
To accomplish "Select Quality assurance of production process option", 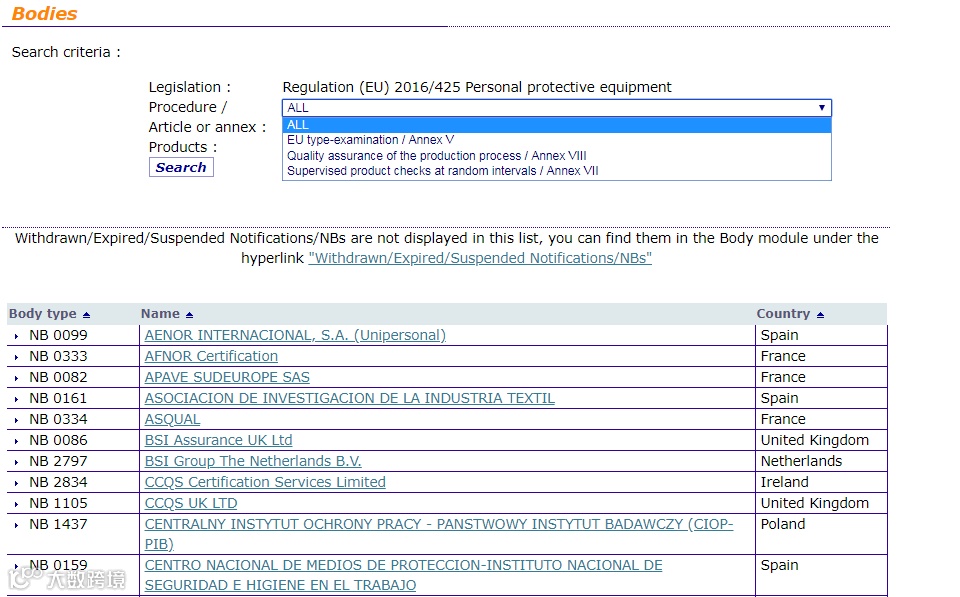I will click(557, 156).
